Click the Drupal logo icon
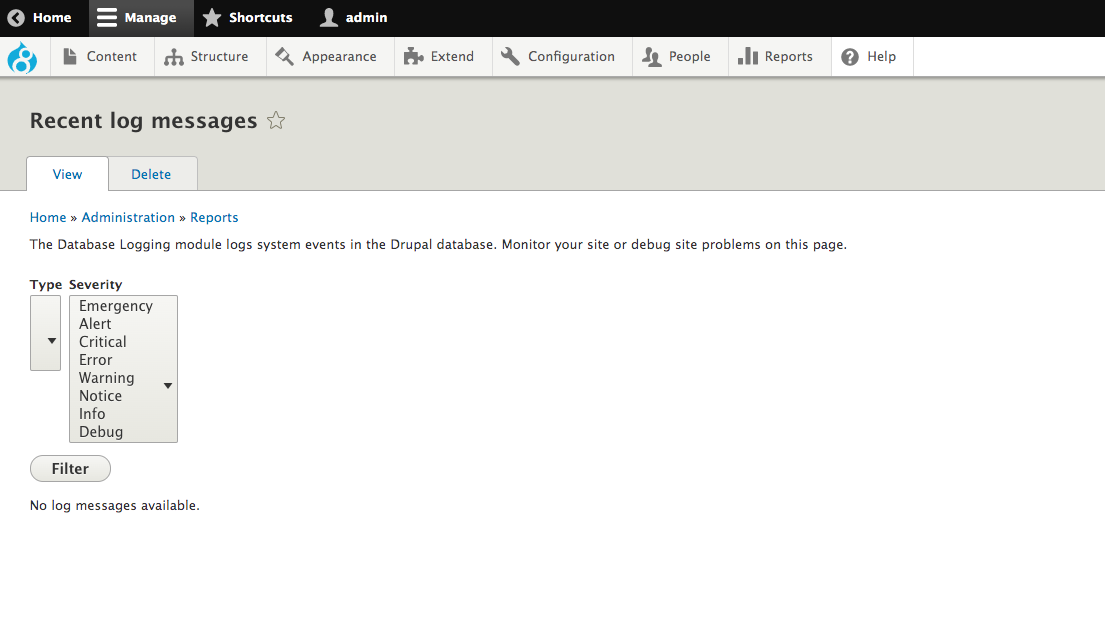 [x=22, y=57]
